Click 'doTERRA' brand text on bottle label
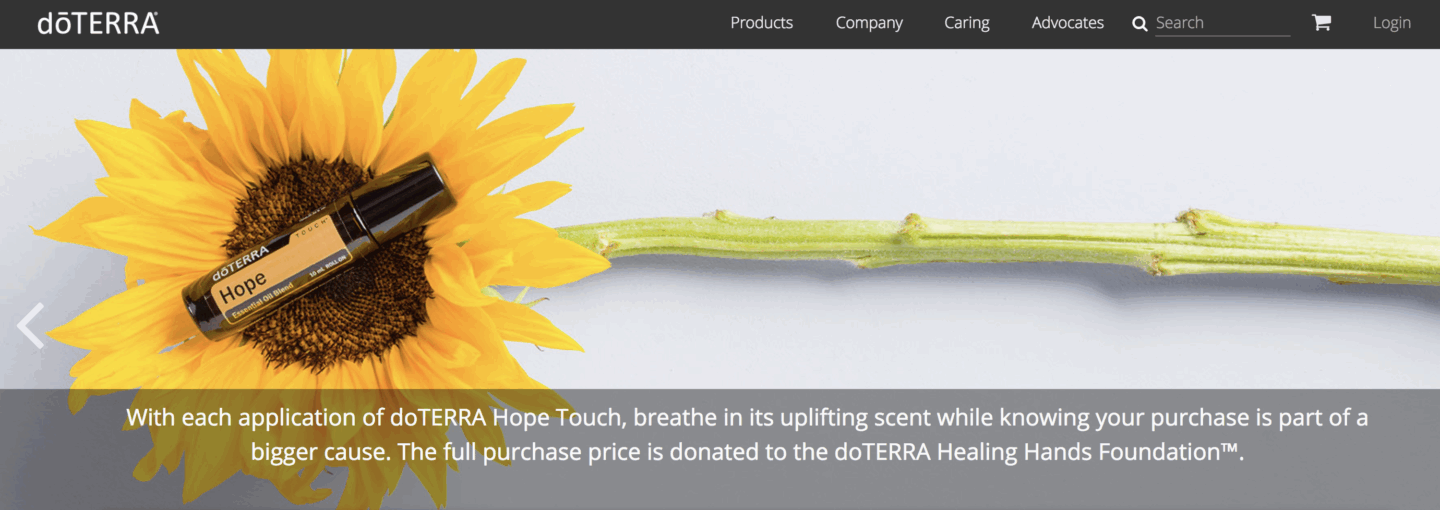Viewport: 1440px width, 510px height. click(240, 260)
